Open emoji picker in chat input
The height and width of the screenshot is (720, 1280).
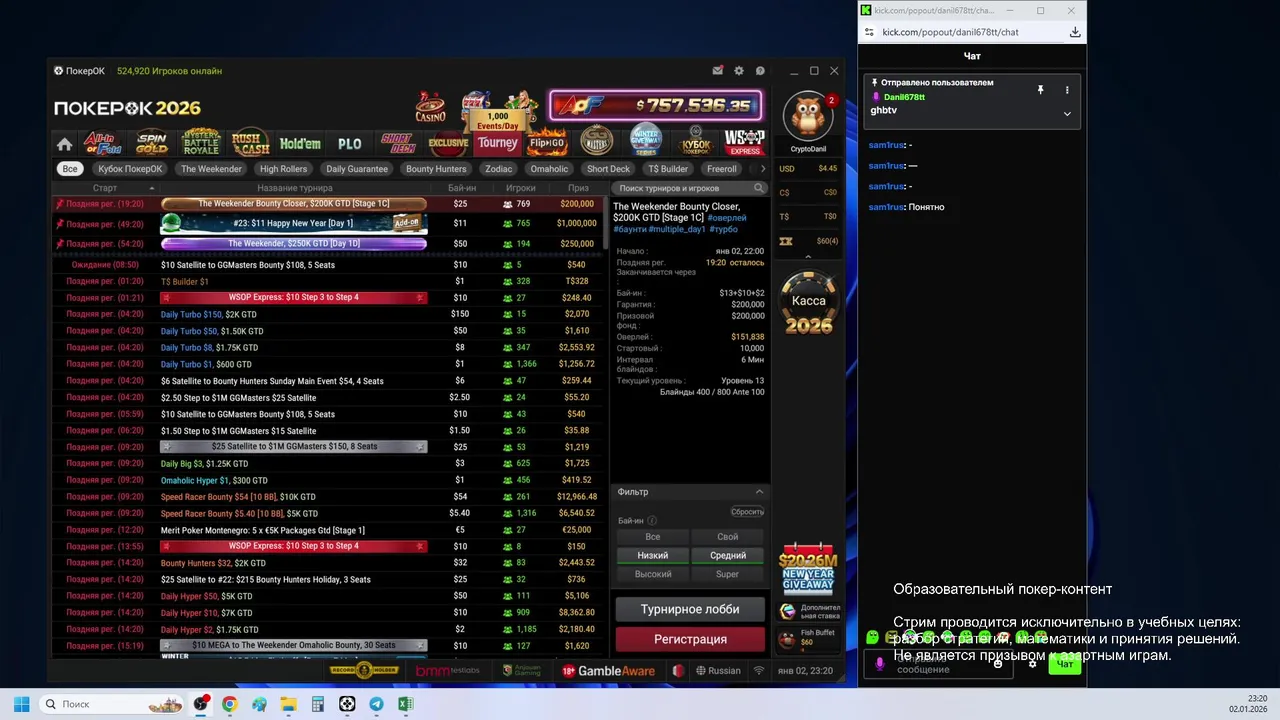click(x=998, y=663)
